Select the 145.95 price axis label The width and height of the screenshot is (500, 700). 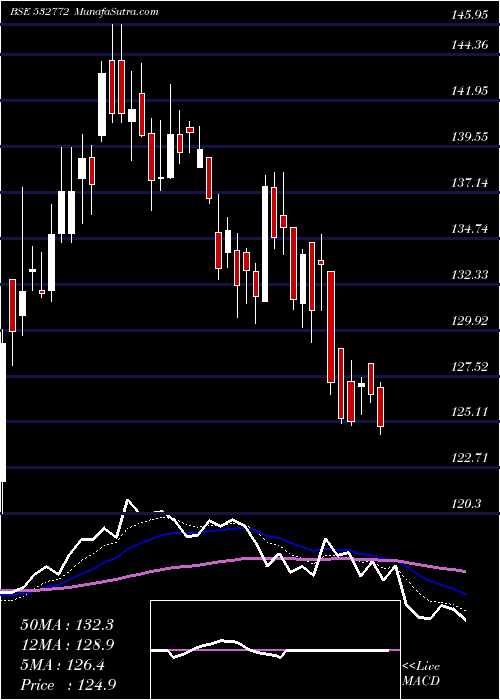tap(468, 15)
